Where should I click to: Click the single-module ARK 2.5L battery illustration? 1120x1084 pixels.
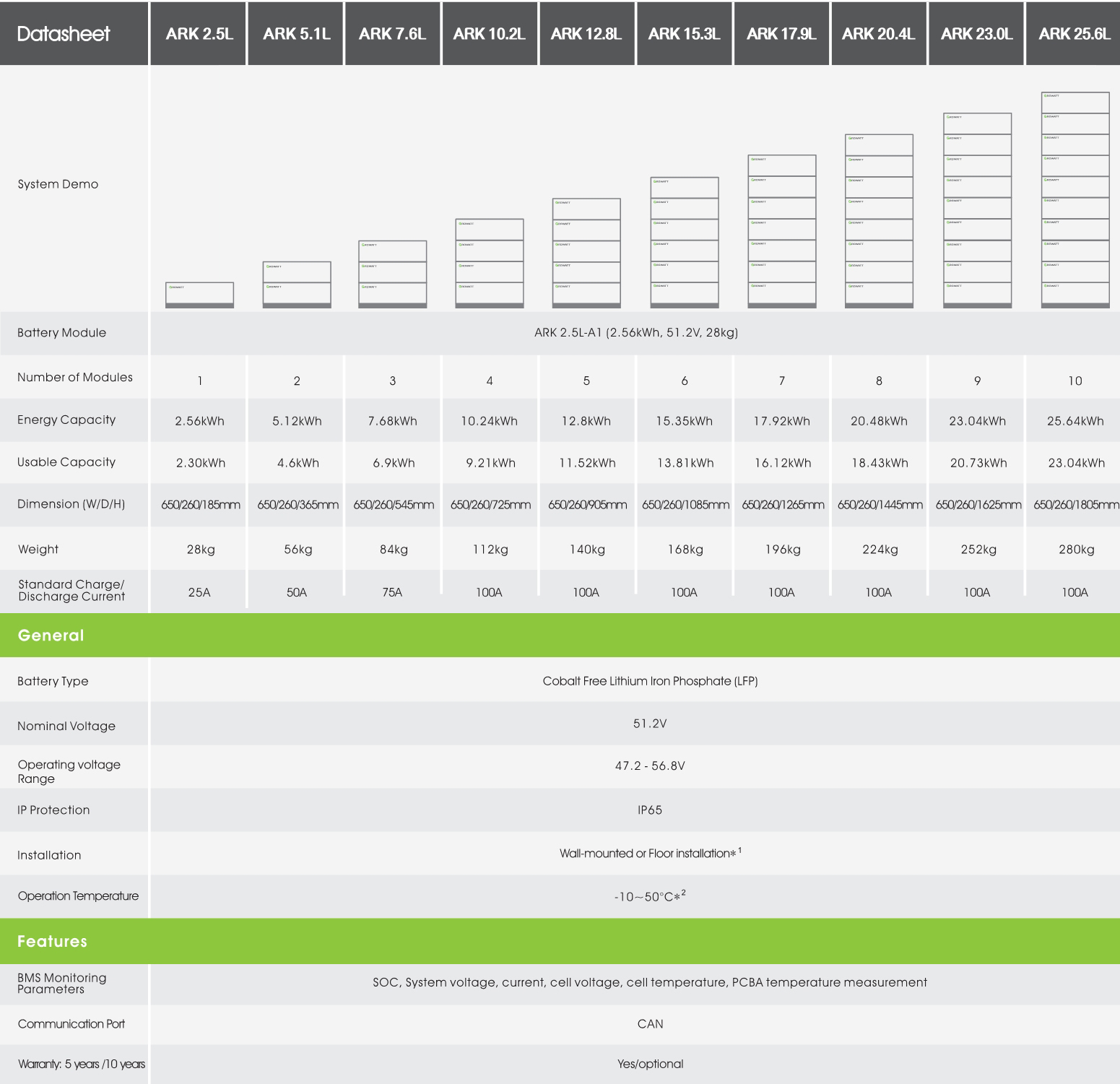pyautogui.click(x=199, y=295)
